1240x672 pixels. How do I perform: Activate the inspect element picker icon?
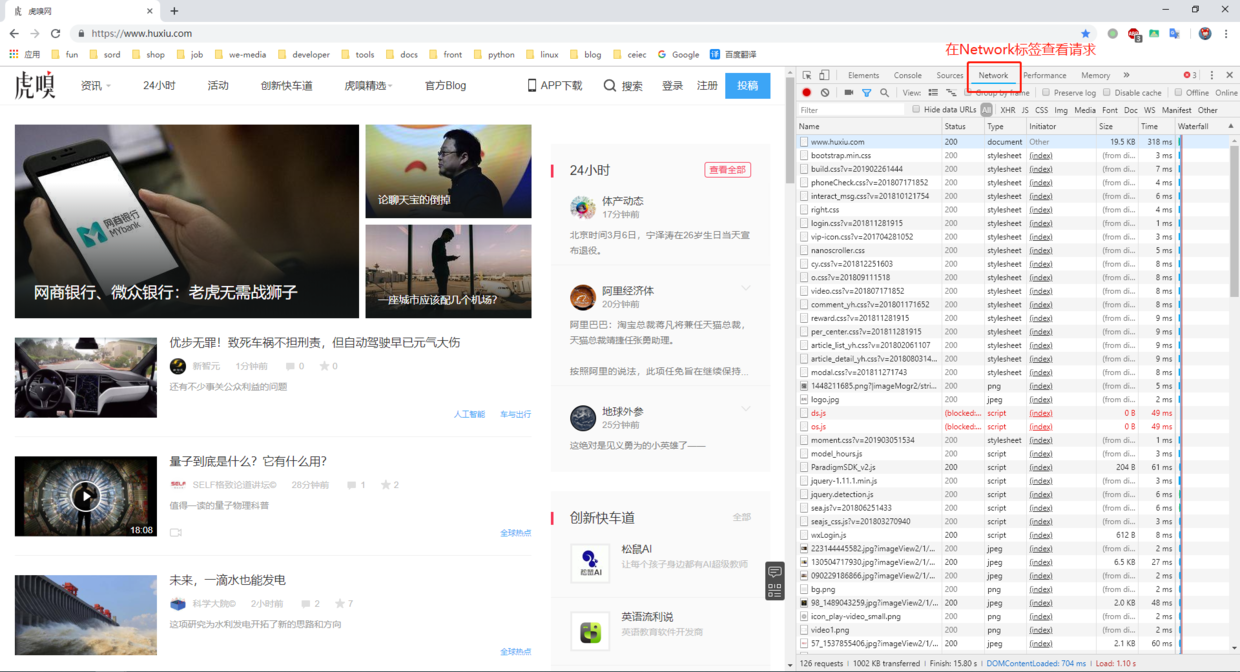[807, 75]
